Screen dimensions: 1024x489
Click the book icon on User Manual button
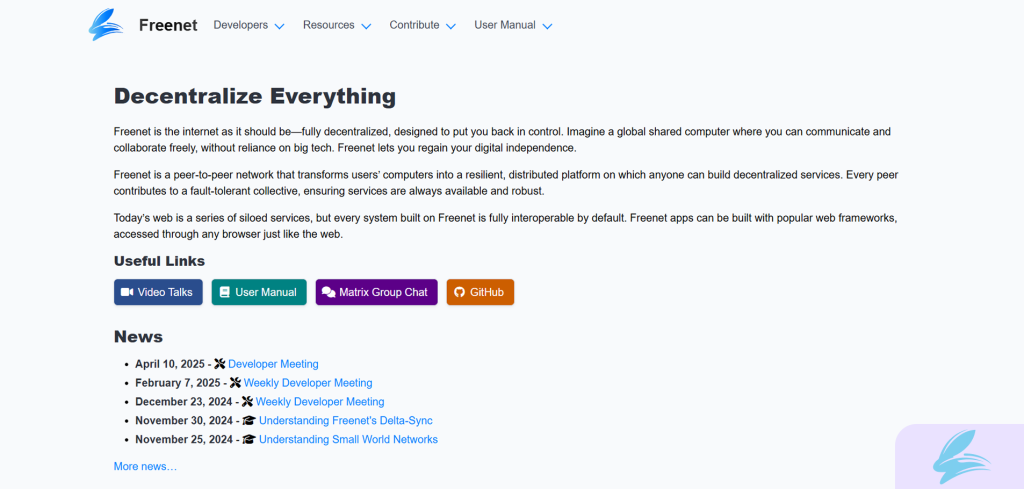(225, 292)
